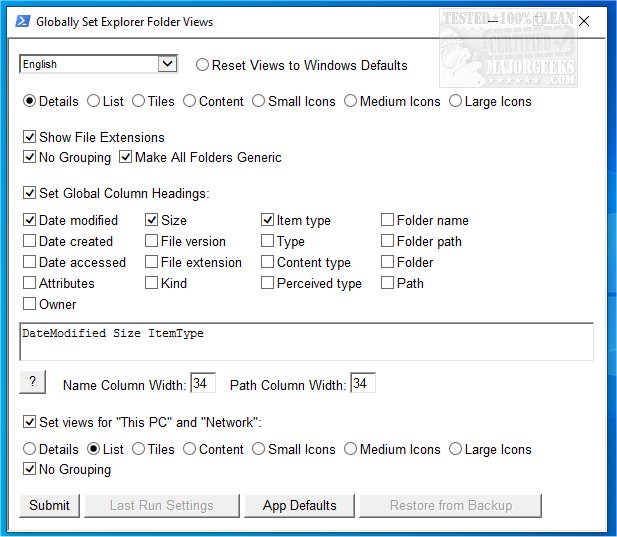Tick the Folder path column checkbox

388,241
